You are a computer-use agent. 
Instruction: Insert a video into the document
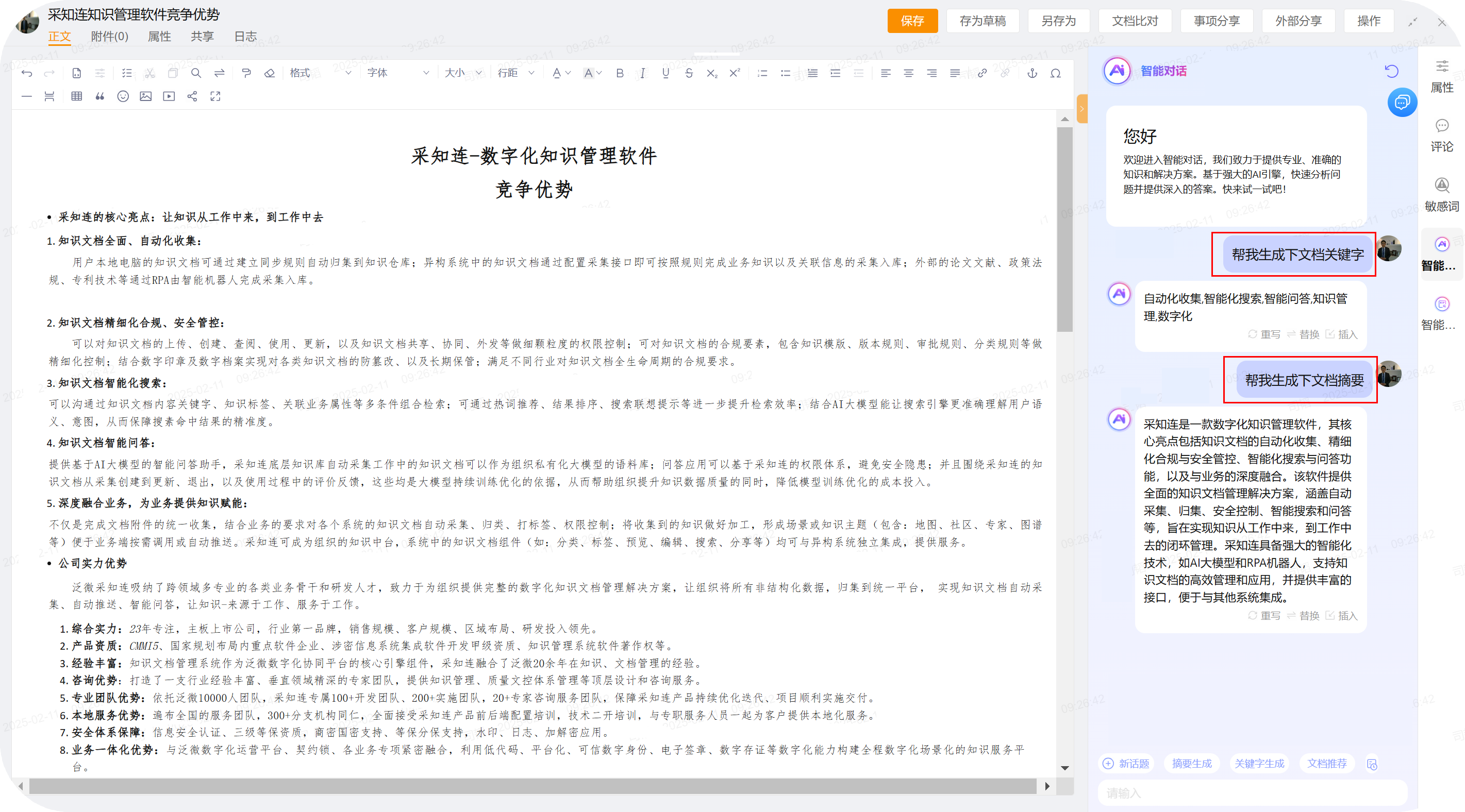(169, 97)
